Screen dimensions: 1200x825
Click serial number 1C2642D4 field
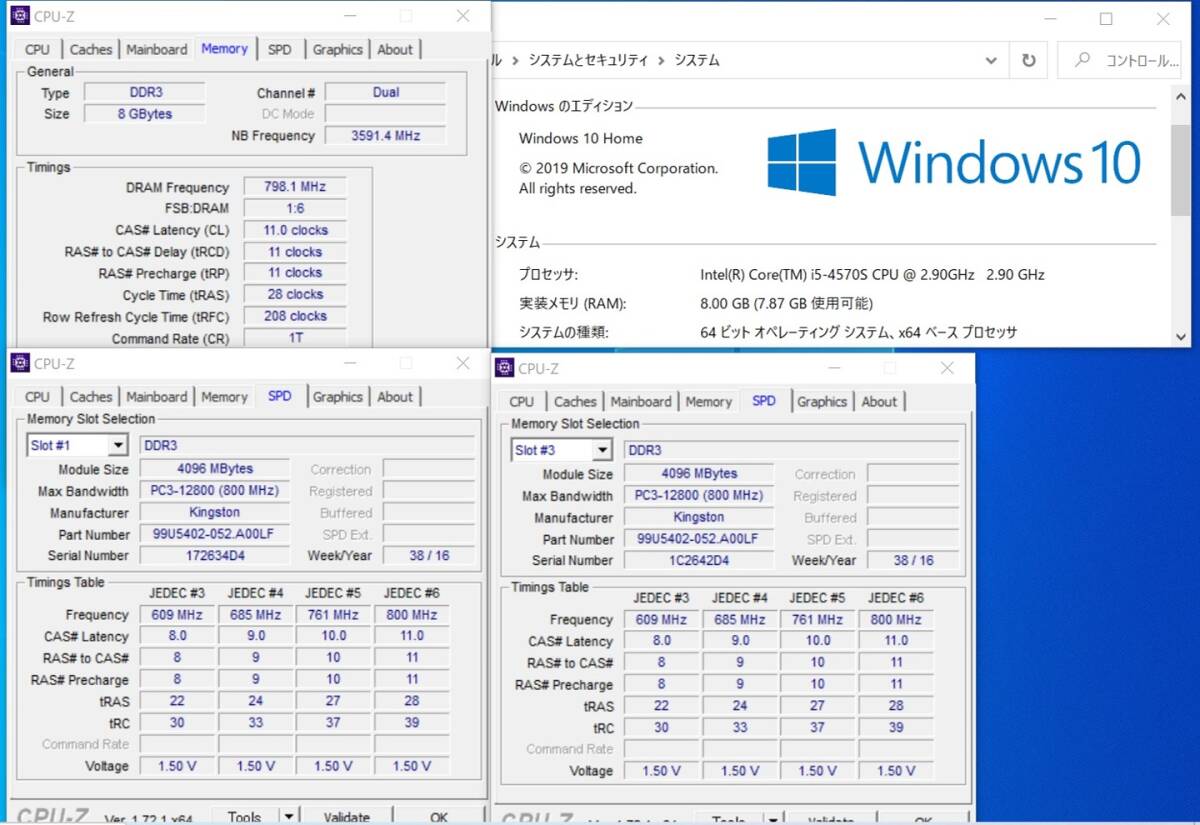coord(698,560)
